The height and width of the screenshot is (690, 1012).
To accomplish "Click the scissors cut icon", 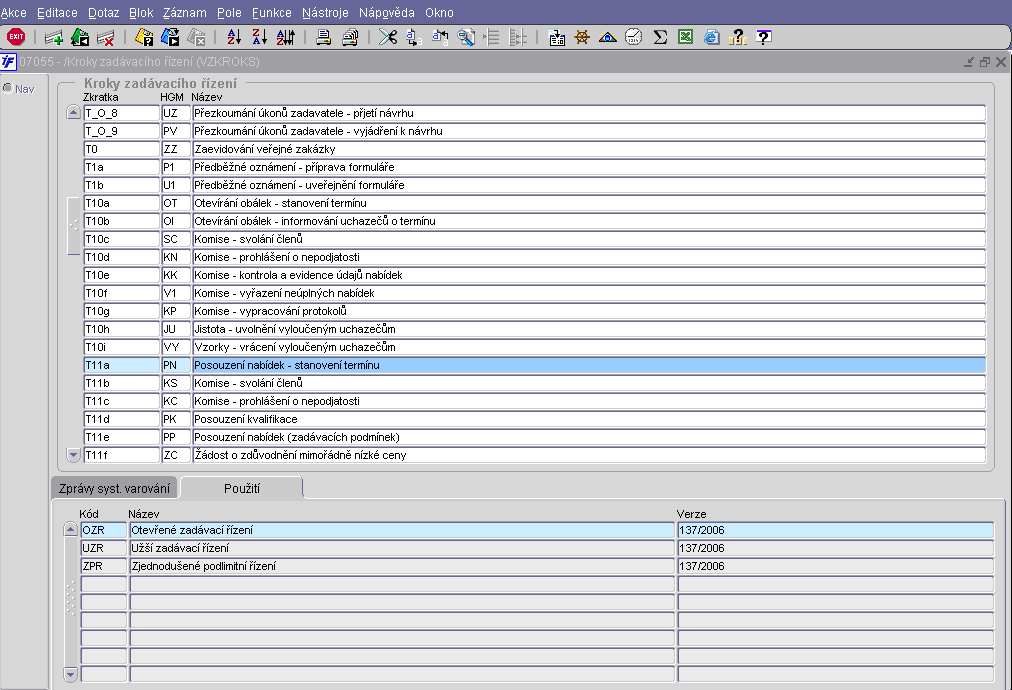I will pyautogui.click(x=388, y=37).
